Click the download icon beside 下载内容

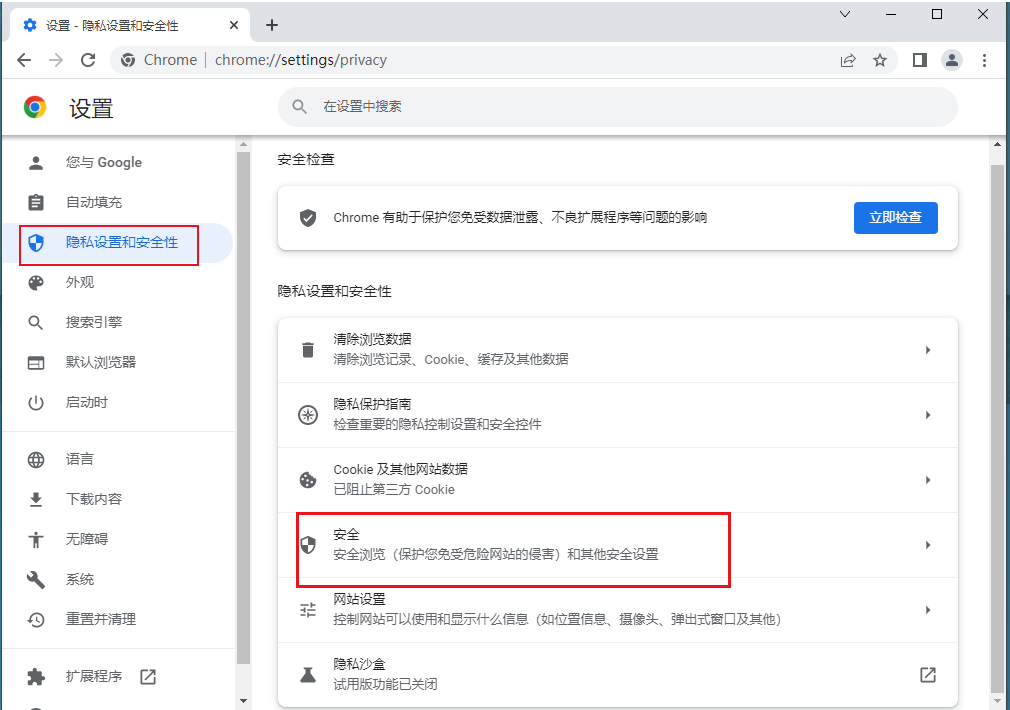(x=36, y=500)
